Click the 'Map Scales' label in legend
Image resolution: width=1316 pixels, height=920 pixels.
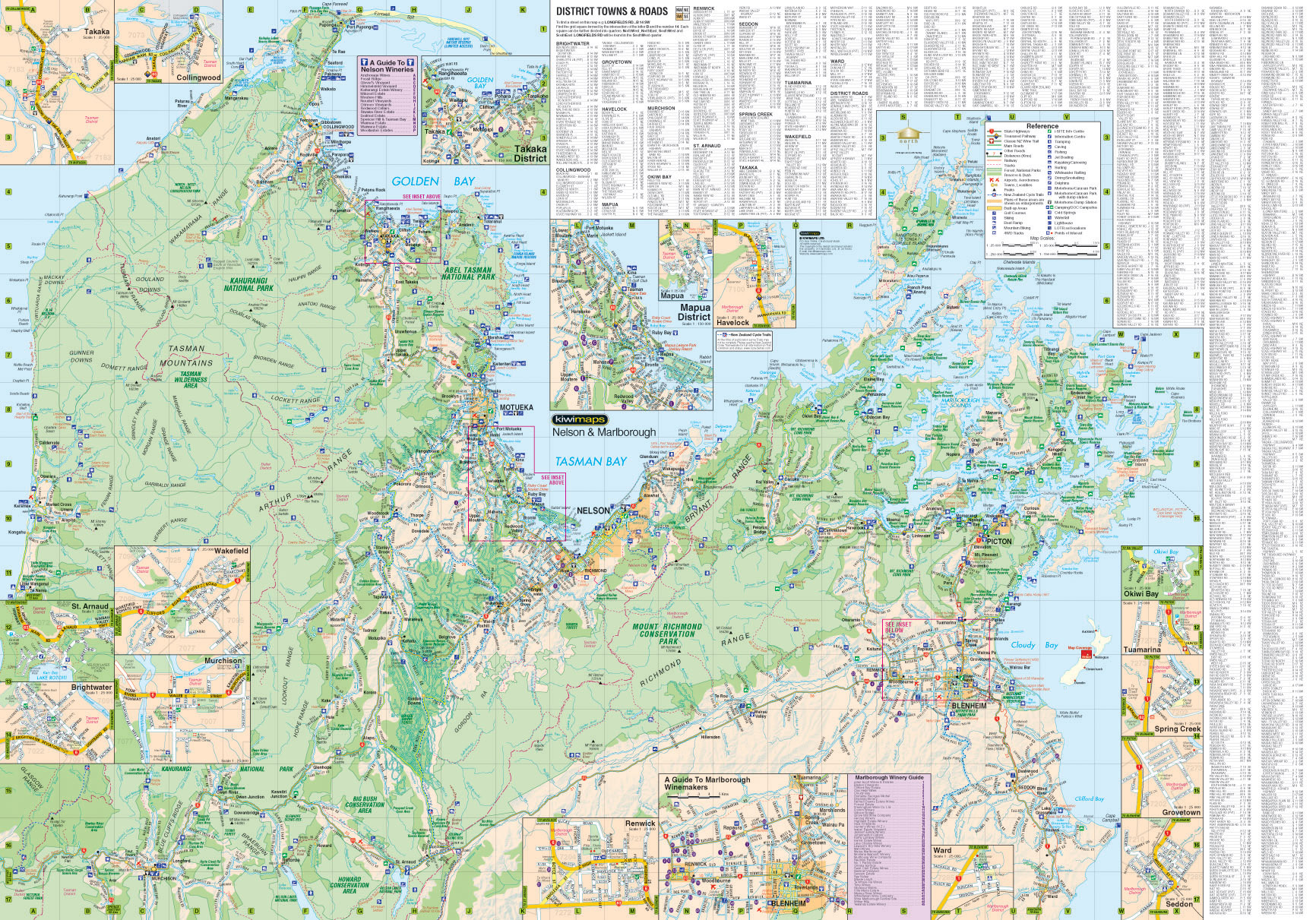[1042, 238]
